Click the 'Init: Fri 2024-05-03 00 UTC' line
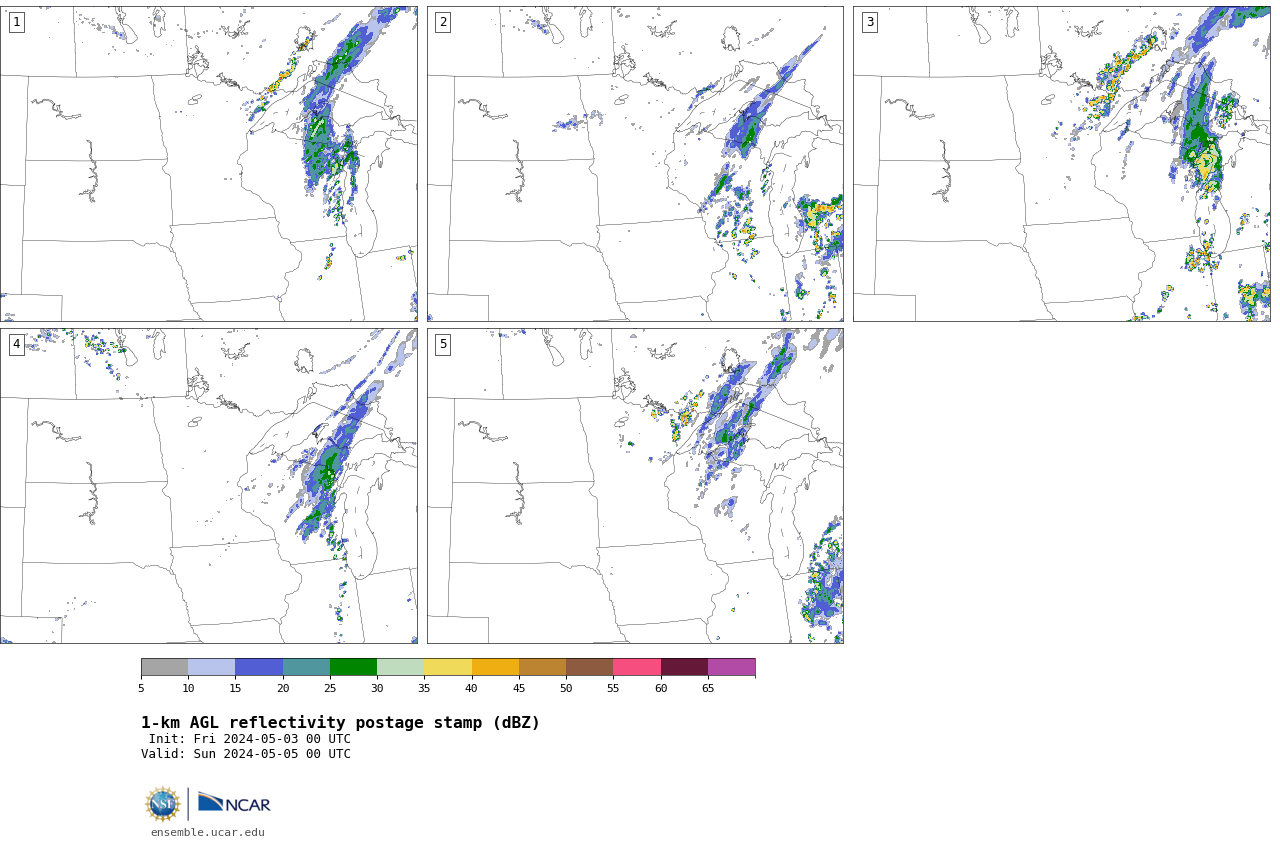Image resolution: width=1280 pixels, height=844 pixels. [250, 739]
